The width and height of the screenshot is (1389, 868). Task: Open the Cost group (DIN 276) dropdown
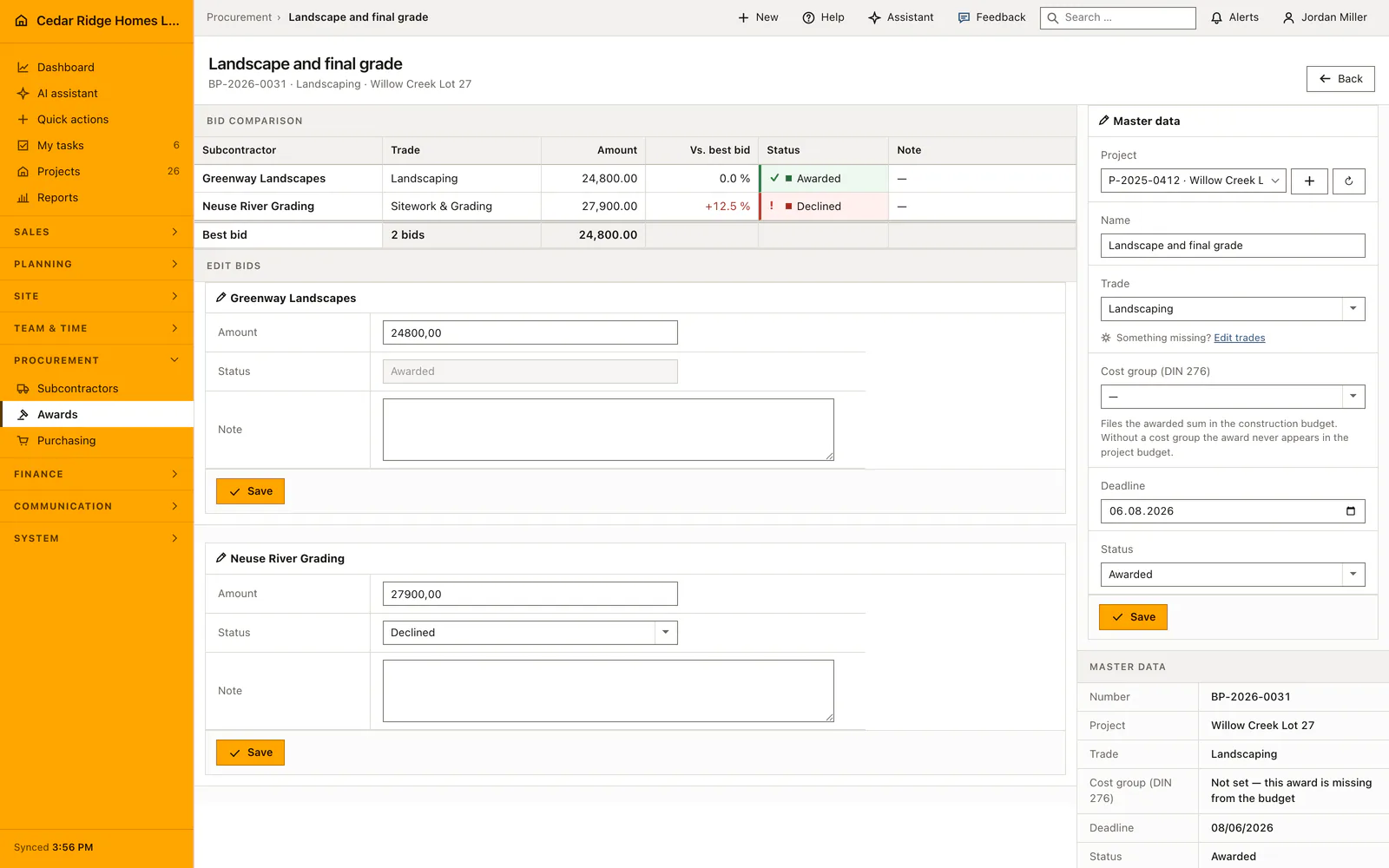click(1233, 397)
